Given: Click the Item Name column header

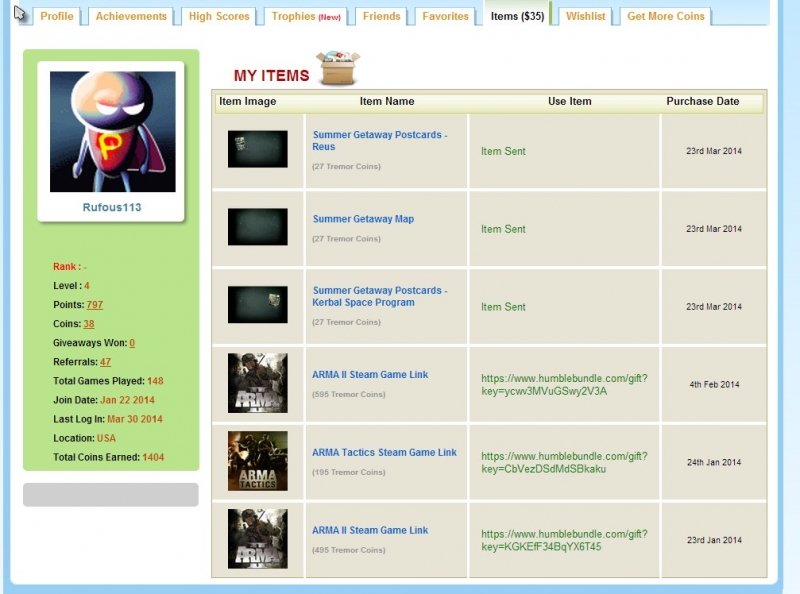Looking at the screenshot, I should click(x=387, y=101).
